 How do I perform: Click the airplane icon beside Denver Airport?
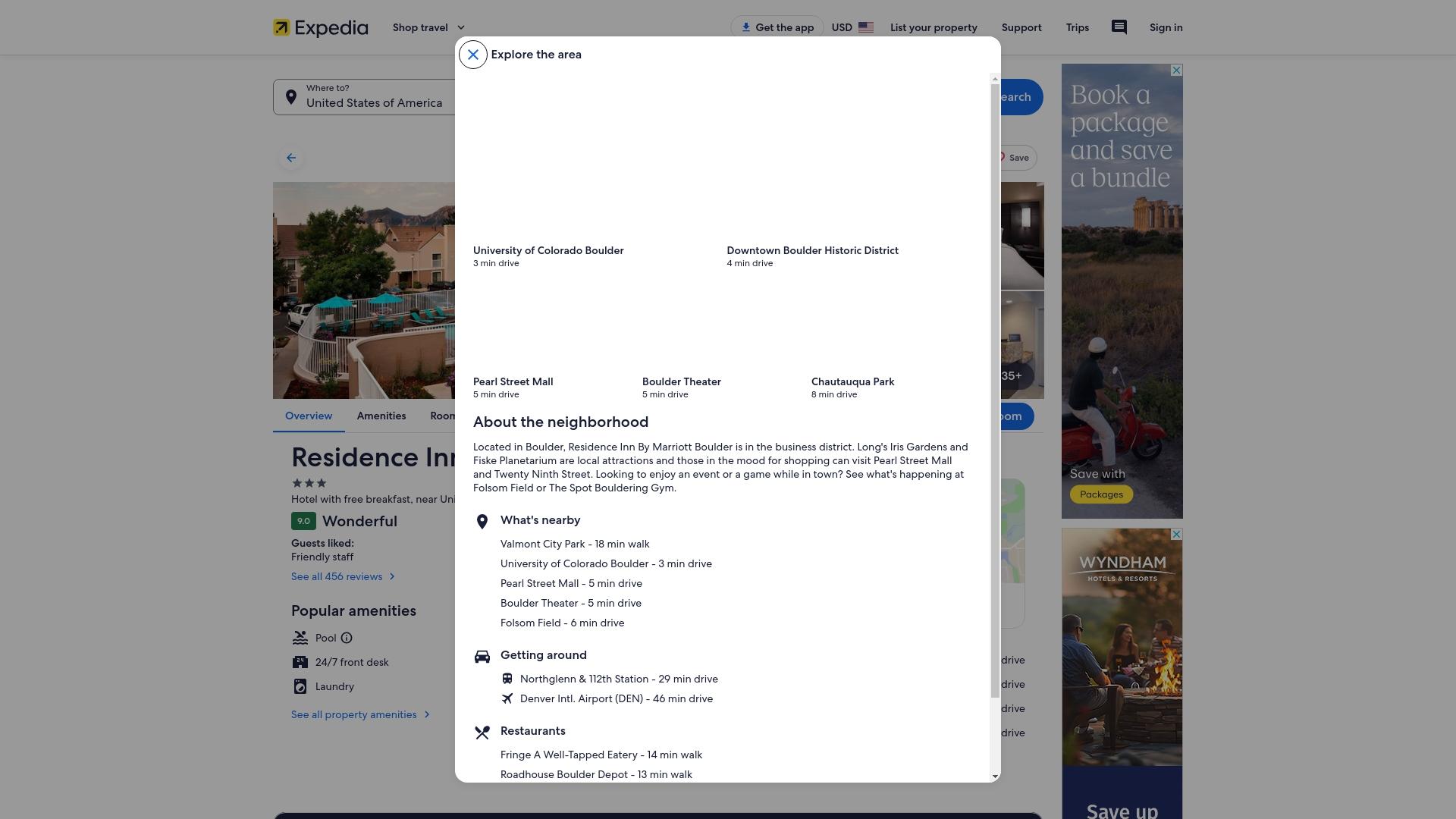point(507,698)
